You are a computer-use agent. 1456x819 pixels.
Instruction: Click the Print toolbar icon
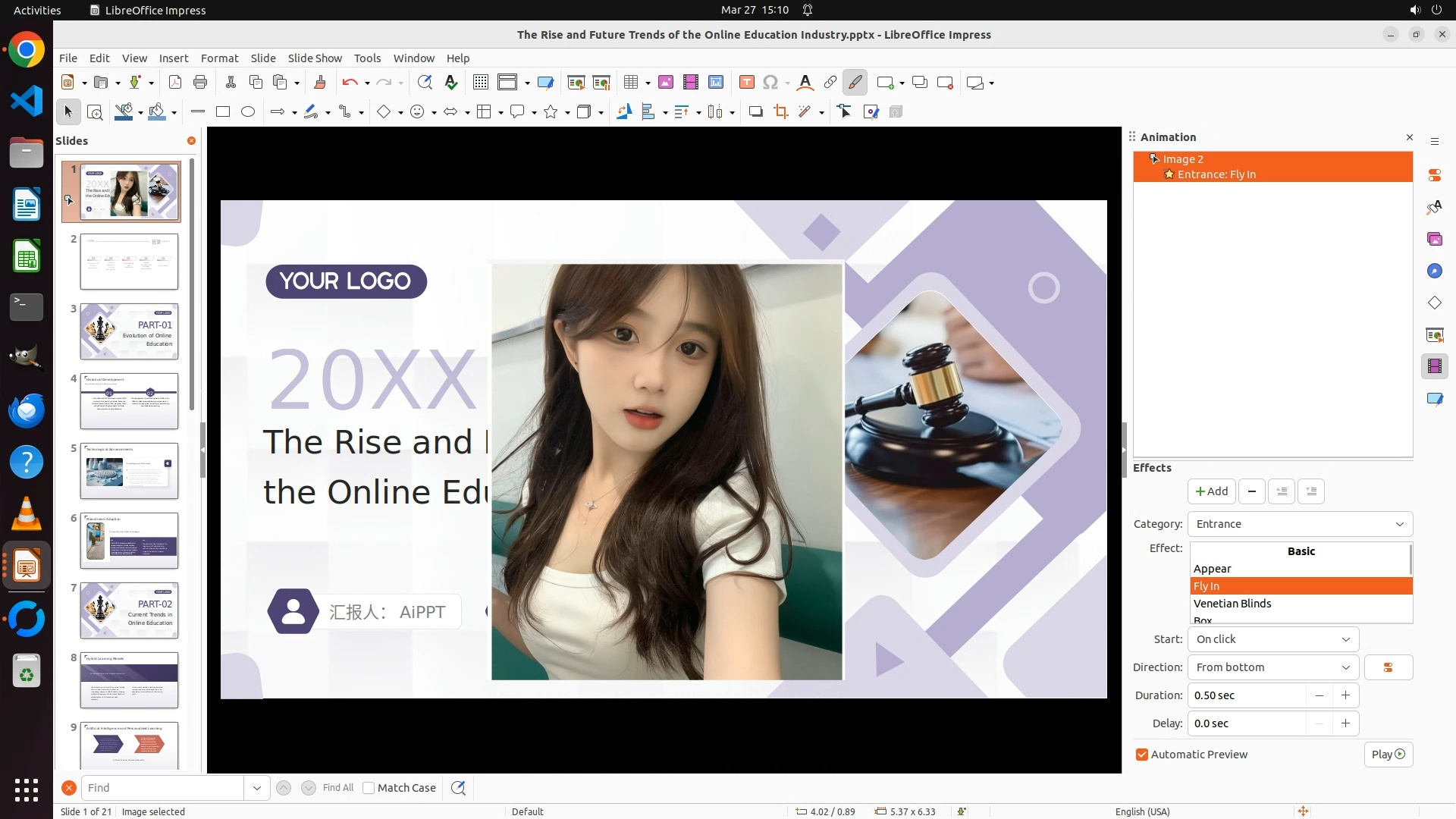(200, 83)
